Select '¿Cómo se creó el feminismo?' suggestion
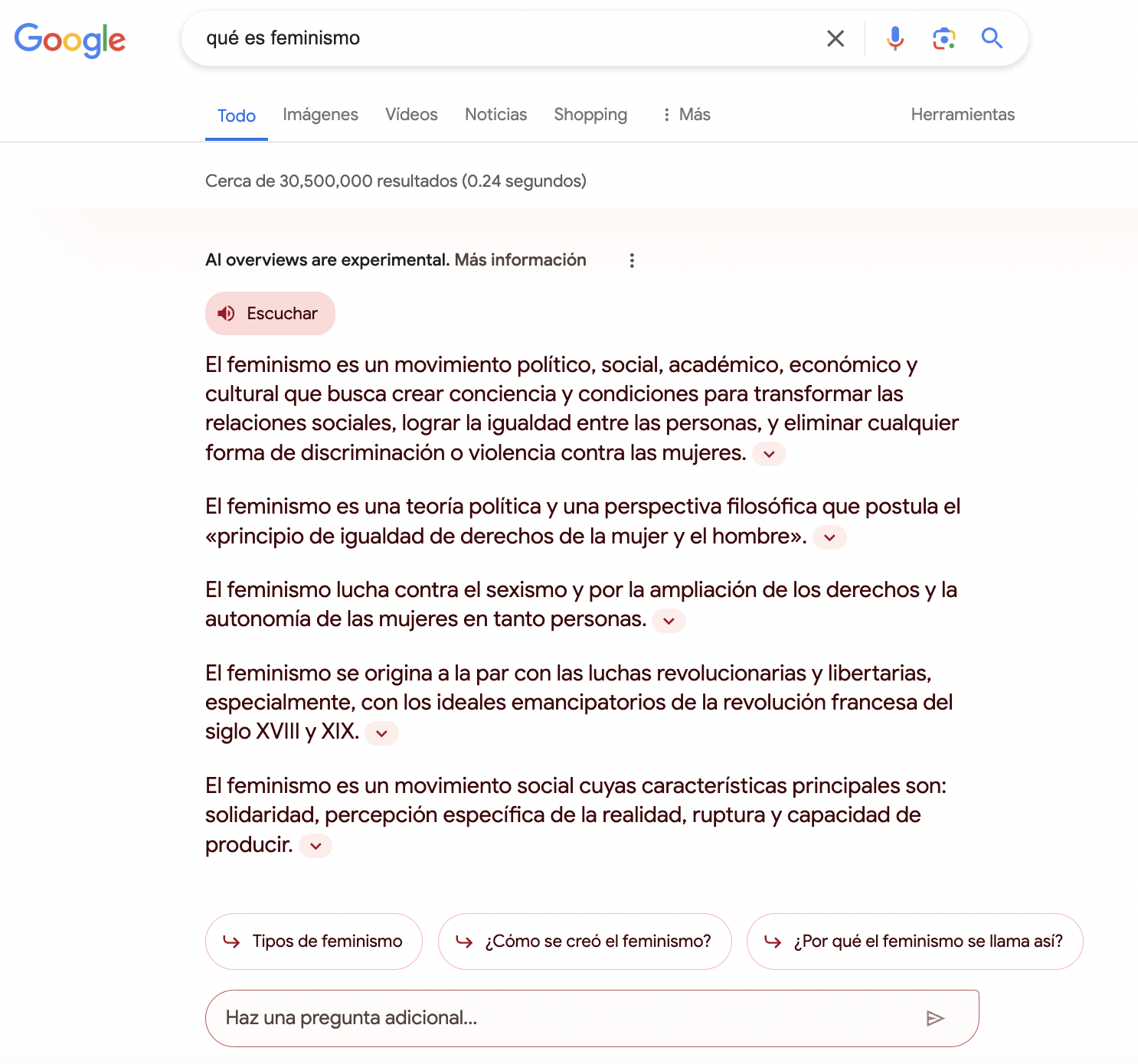Viewport: 1138px width, 1064px height. click(x=584, y=942)
